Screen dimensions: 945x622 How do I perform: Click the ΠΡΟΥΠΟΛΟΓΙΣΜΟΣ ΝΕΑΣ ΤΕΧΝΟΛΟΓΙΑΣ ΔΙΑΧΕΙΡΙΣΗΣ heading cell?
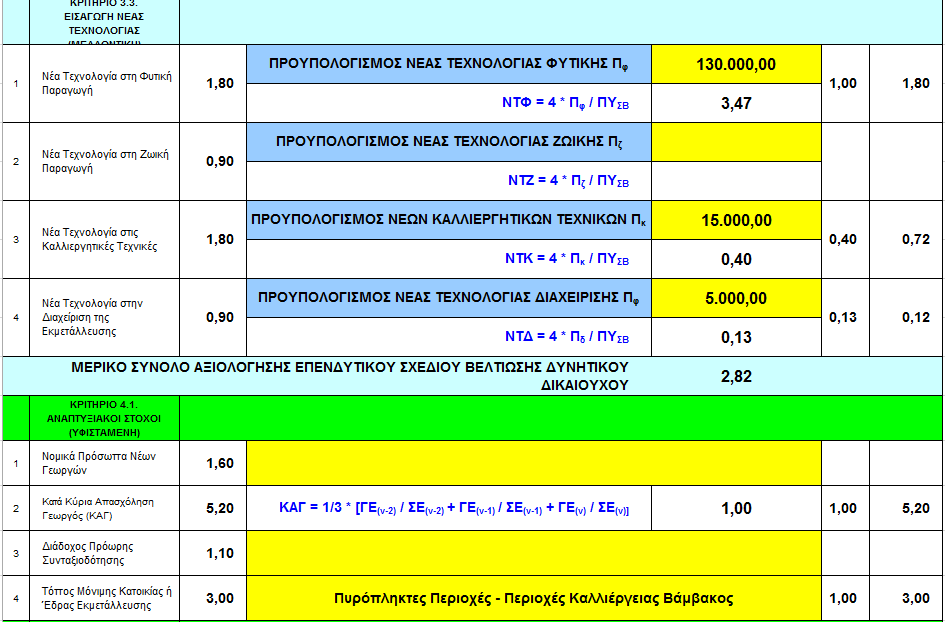click(x=449, y=298)
